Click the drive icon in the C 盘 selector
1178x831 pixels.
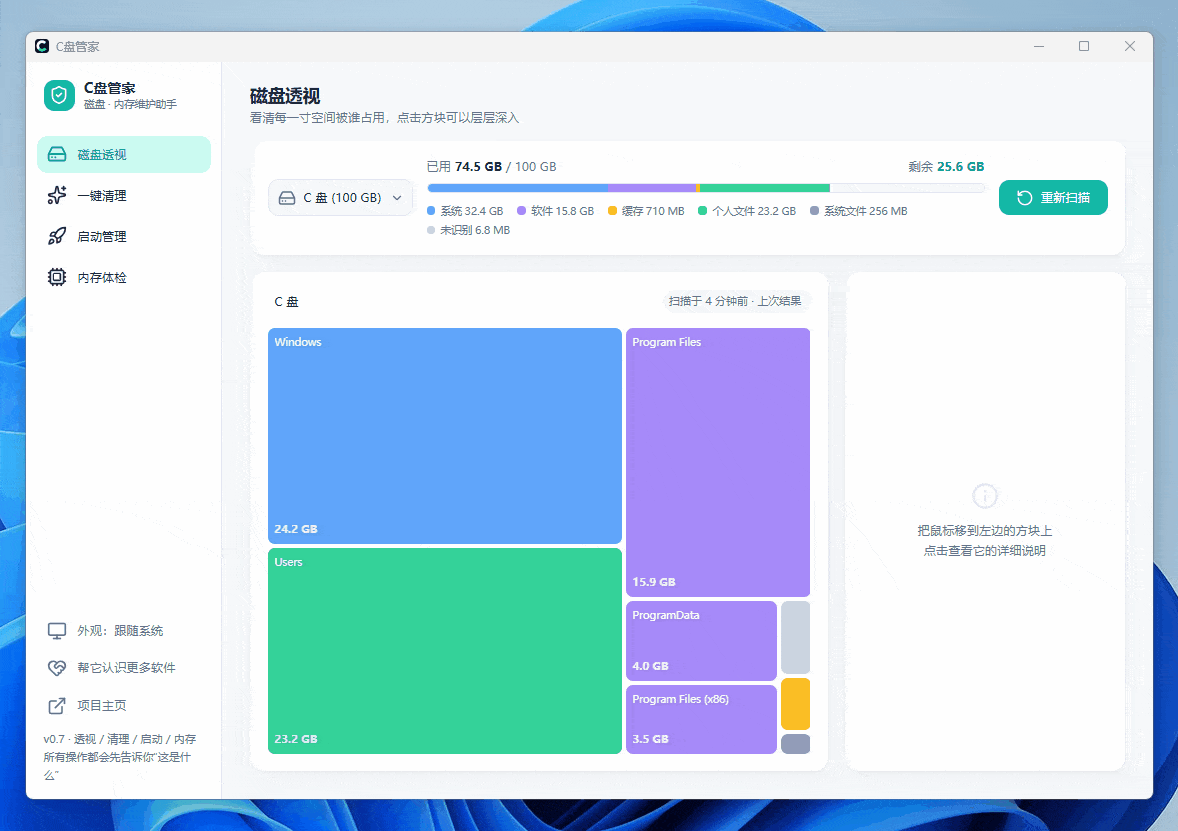click(287, 198)
